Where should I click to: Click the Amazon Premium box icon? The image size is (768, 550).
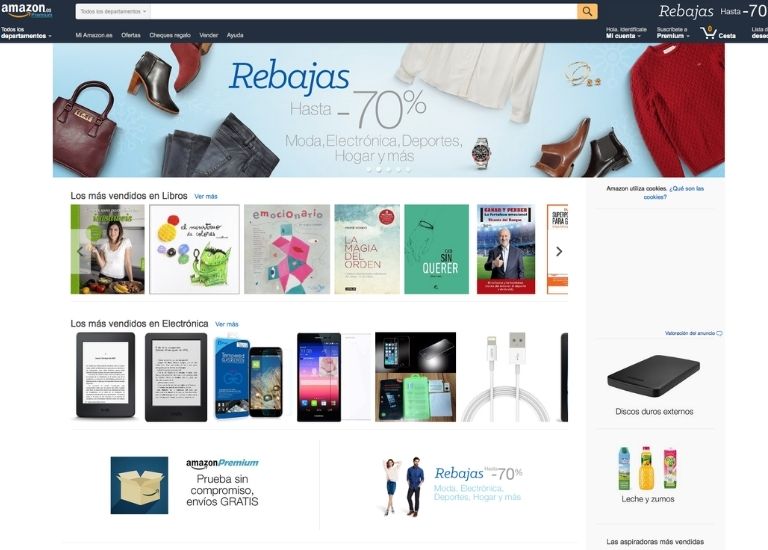139,485
